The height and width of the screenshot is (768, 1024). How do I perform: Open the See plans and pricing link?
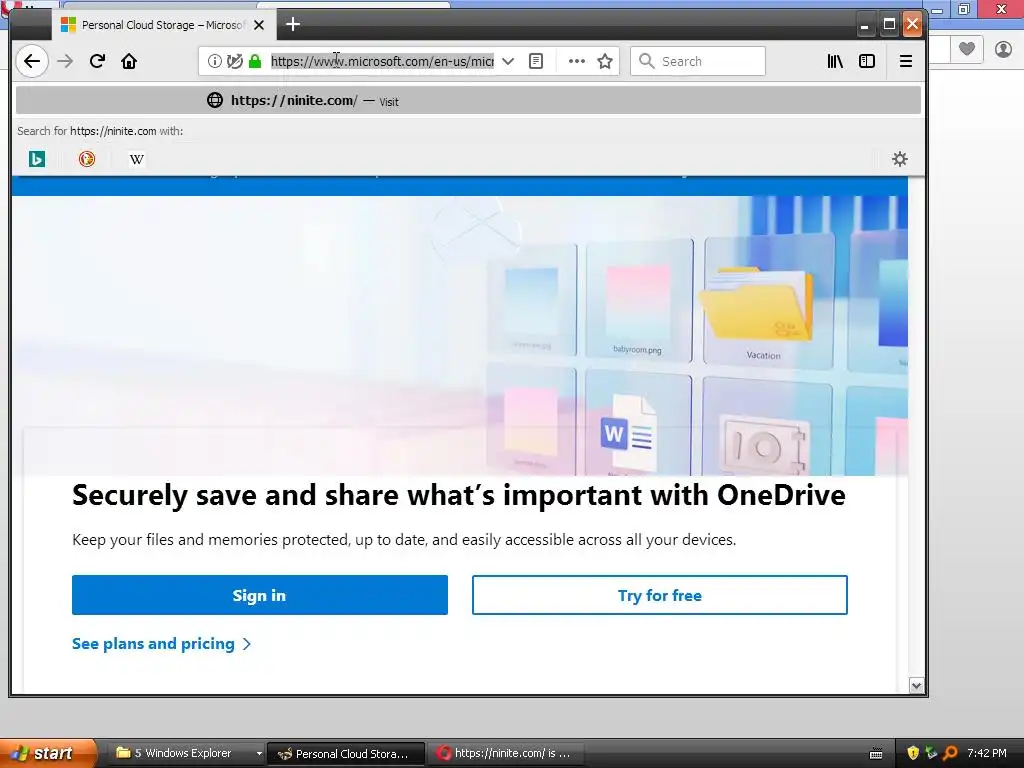[x=161, y=644]
